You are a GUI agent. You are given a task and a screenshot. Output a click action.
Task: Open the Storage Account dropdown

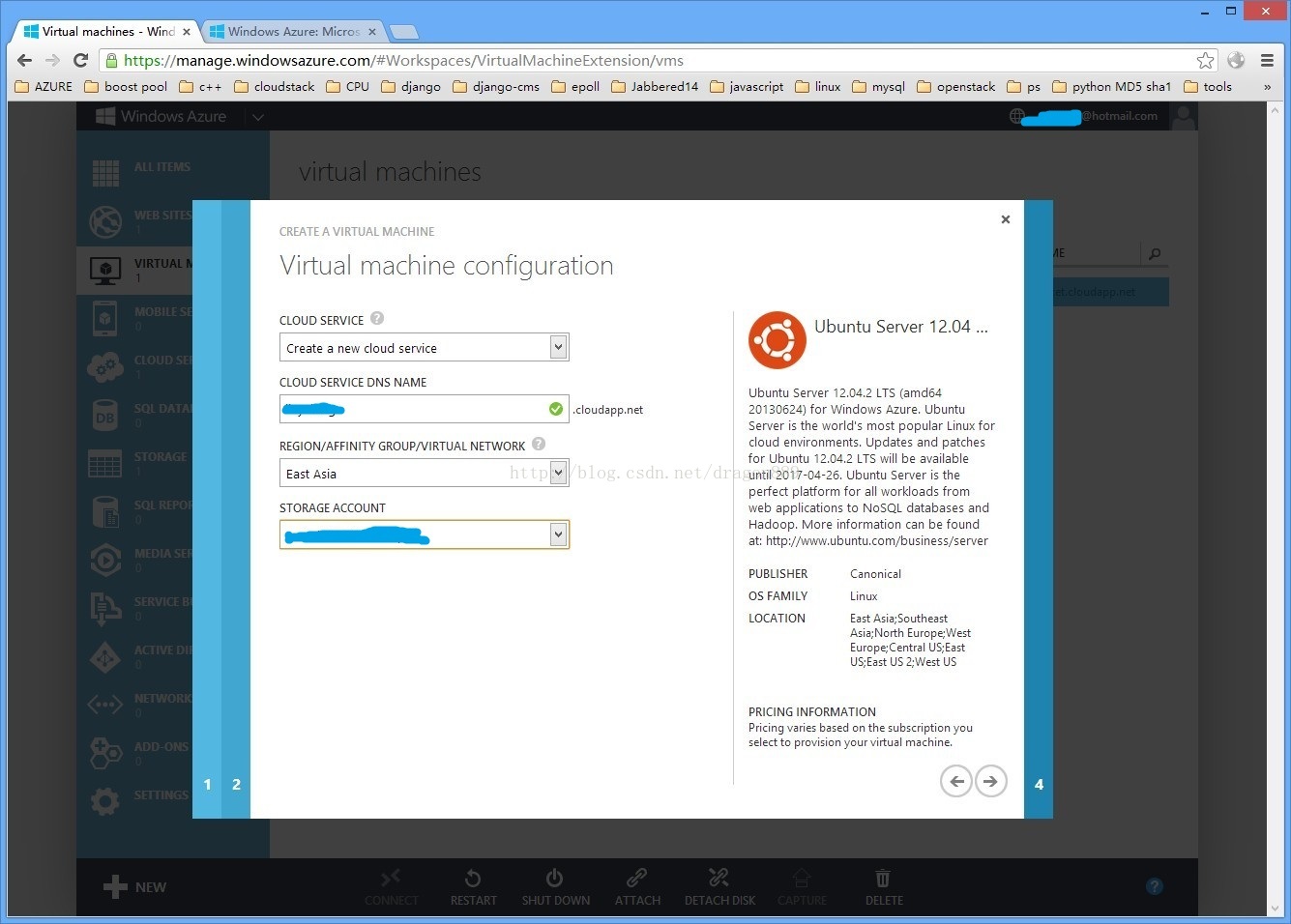tap(425, 534)
